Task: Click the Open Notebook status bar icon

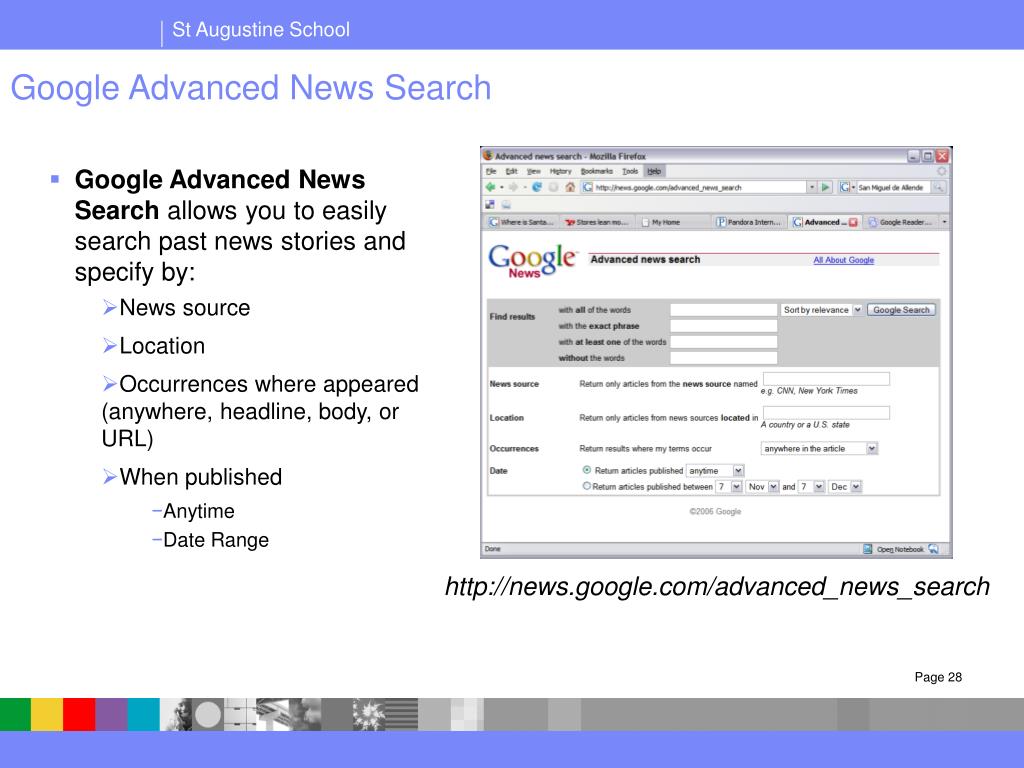Action: pyautogui.click(x=867, y=549)
